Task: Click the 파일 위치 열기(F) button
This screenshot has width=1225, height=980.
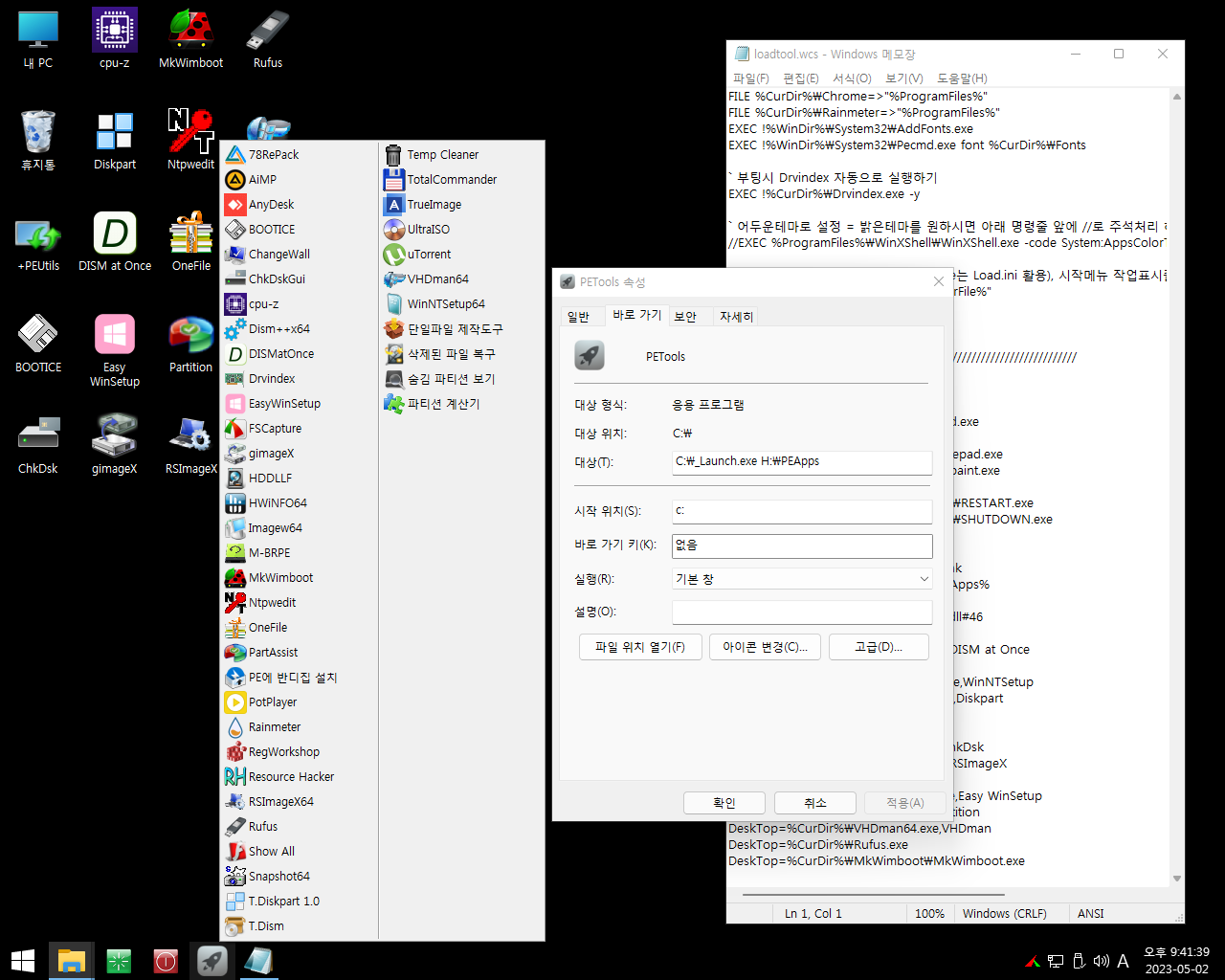Action: tap(640, 647)
